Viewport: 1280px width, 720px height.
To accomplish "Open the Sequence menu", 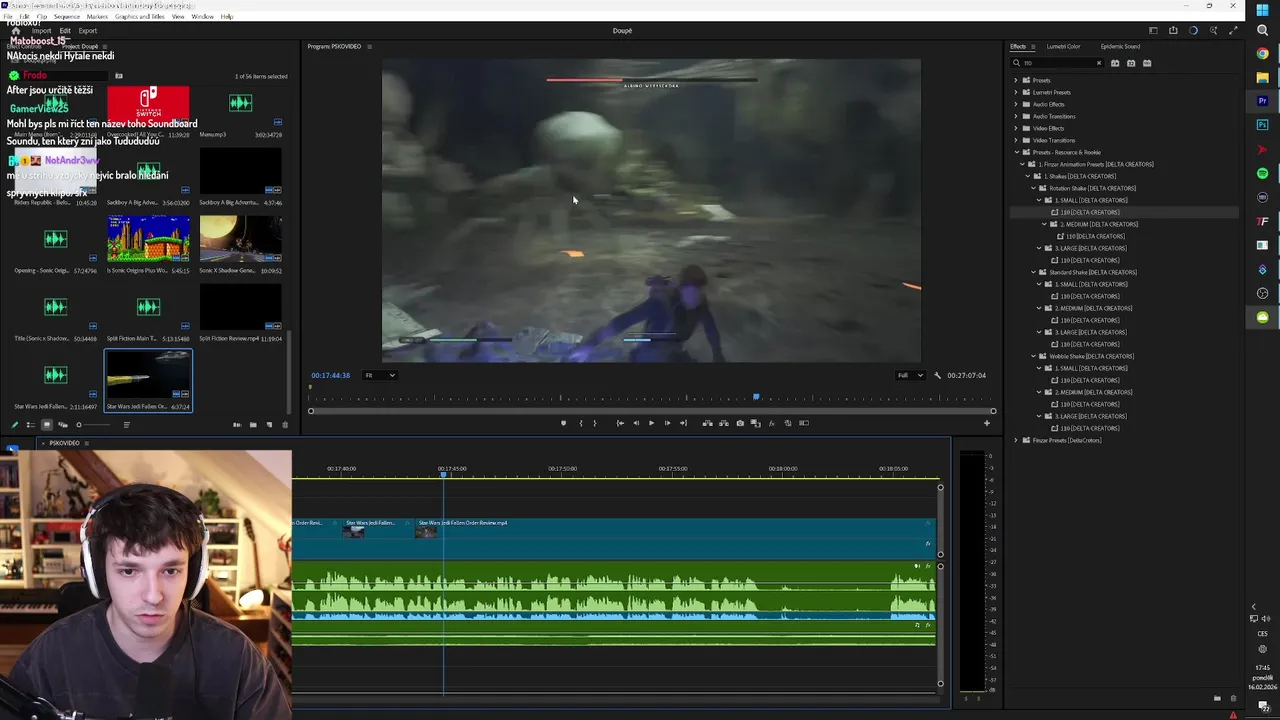I will [x=66, y=17].
